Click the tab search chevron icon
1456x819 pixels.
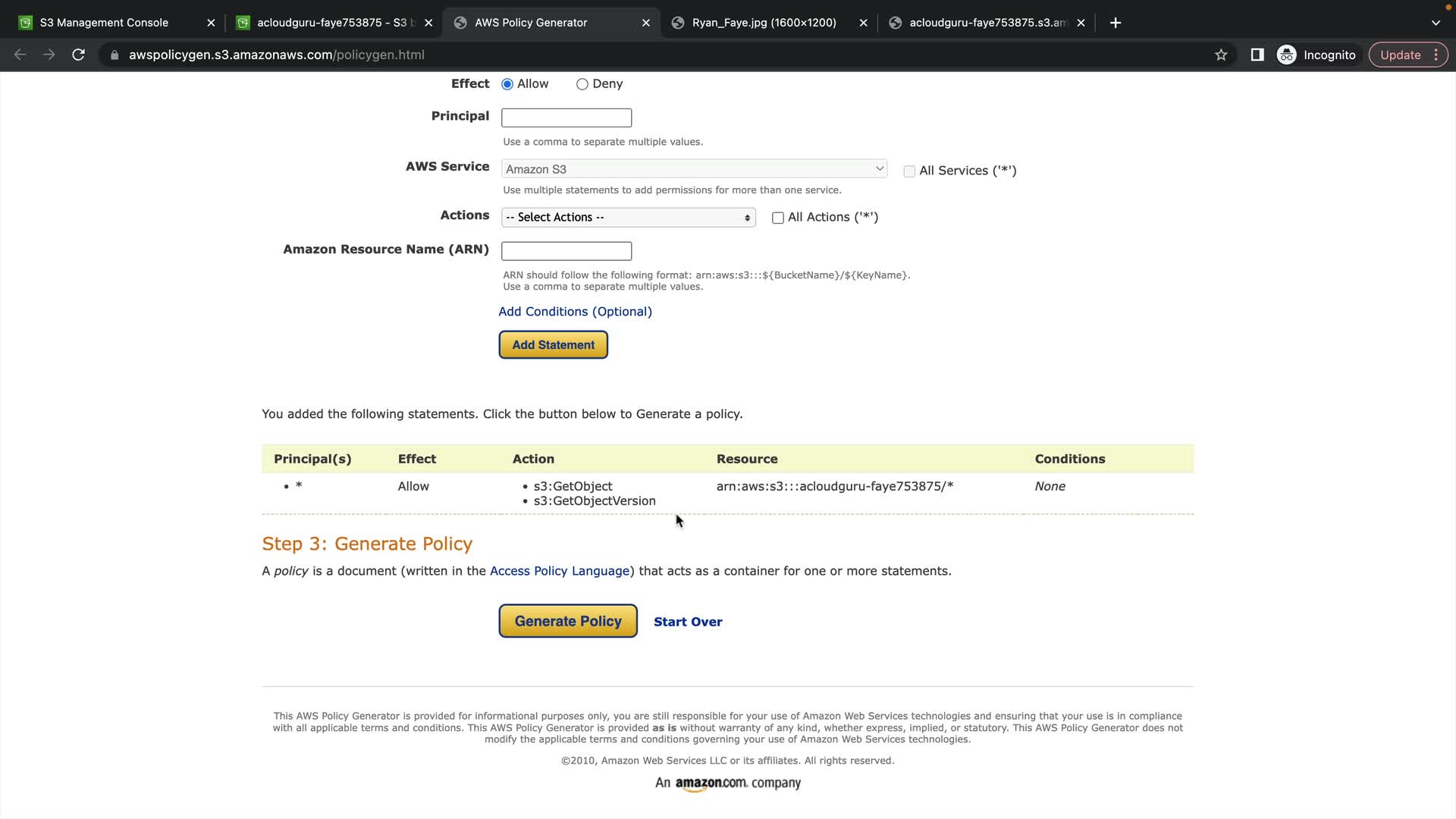pyautogui.click(x=1436, y=23)
